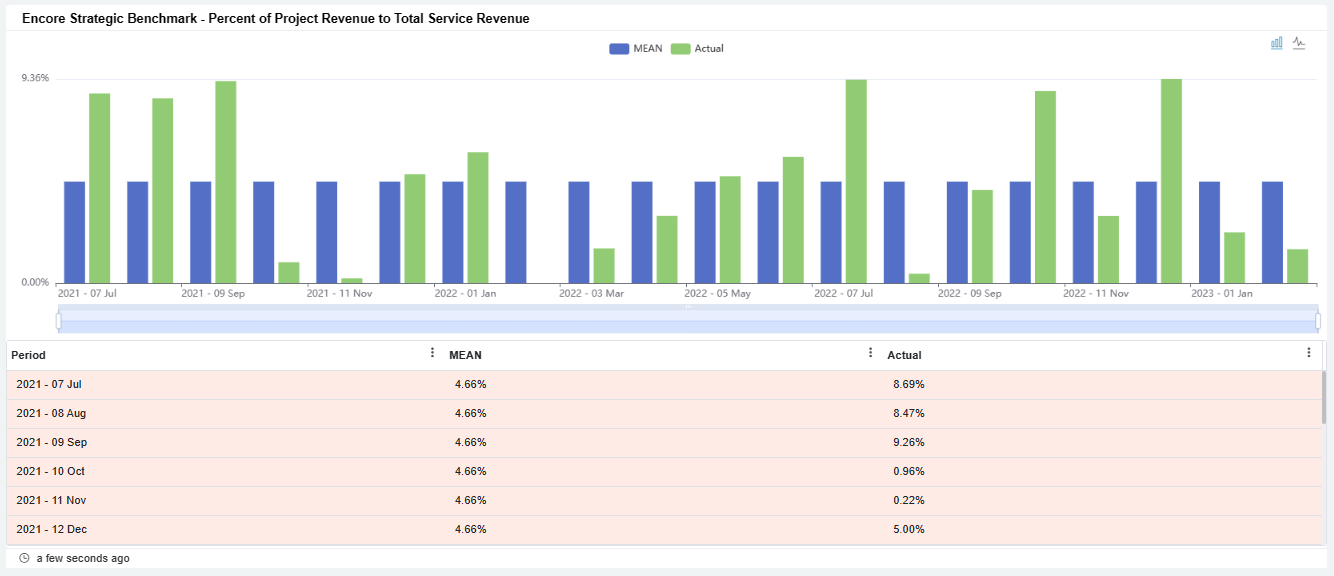Viewport: 1334px width, 576px height.
Task: Open the MEAN column options menu
Action: click(x=870, y=353)
